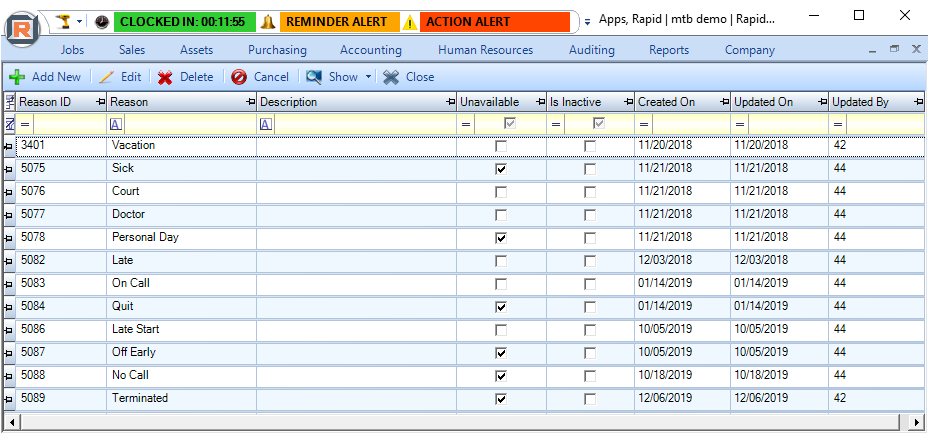Click the horizontal scrollbar right arrow
The height and width of the screenshot is (435, 929).
coord(916,422)
